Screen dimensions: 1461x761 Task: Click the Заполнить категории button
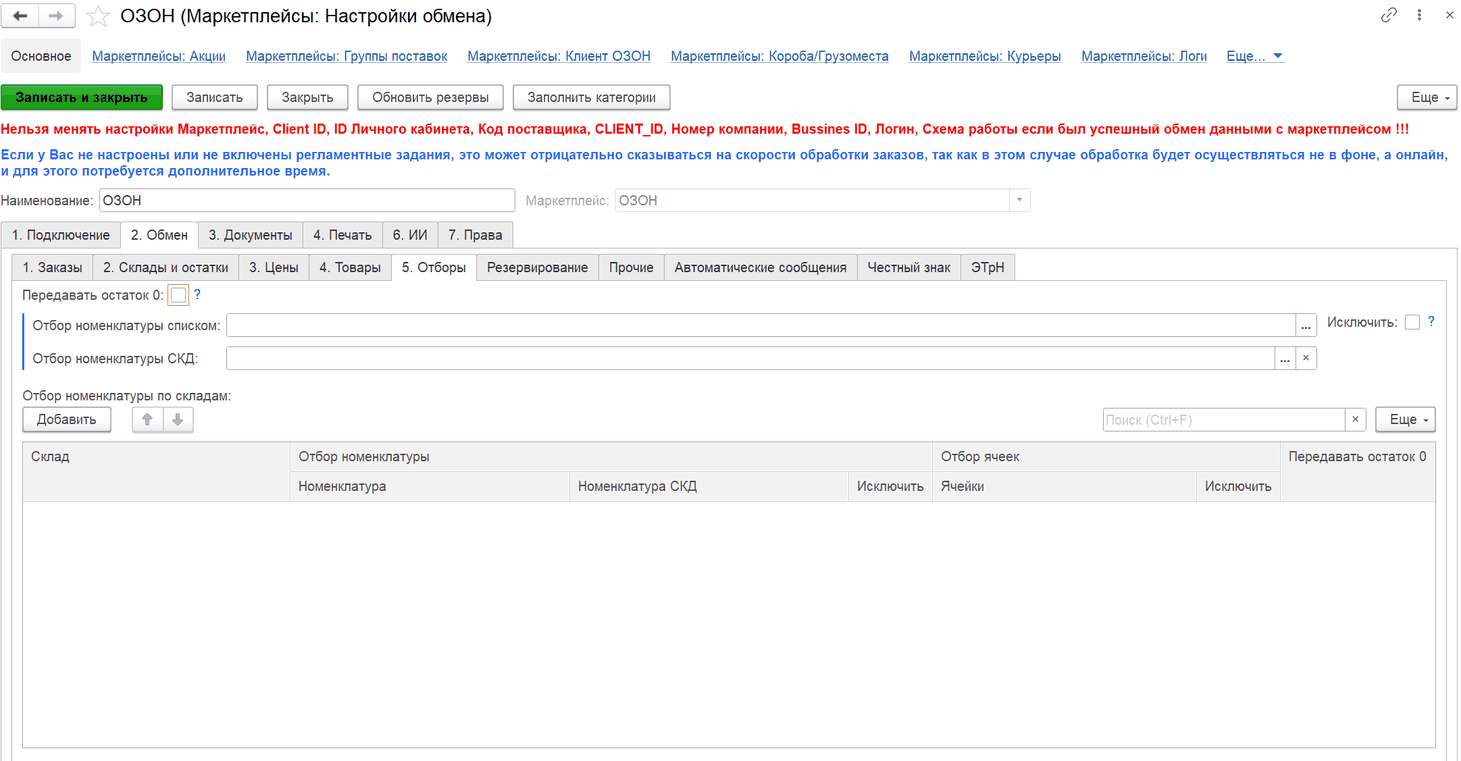coord(592,97)
